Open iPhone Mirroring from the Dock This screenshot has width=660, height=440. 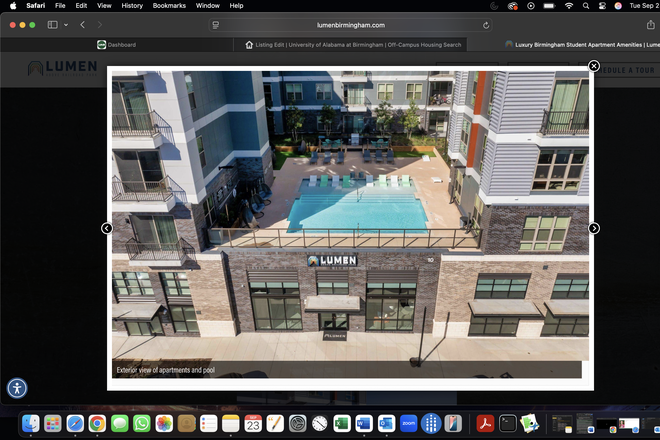(453, 424)
